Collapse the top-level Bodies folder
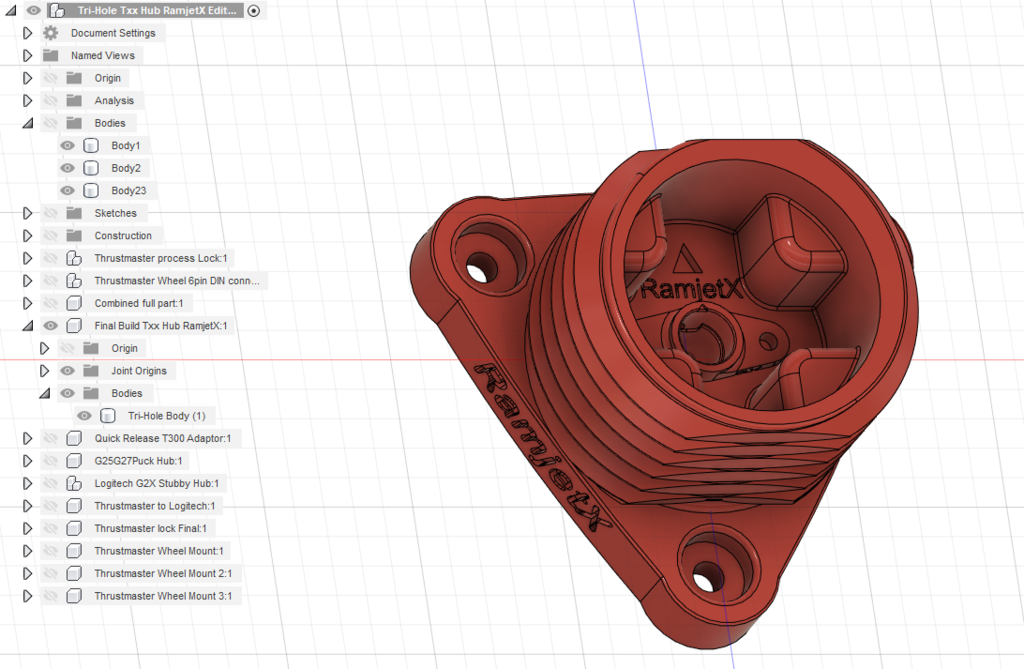 coord(28,123)
